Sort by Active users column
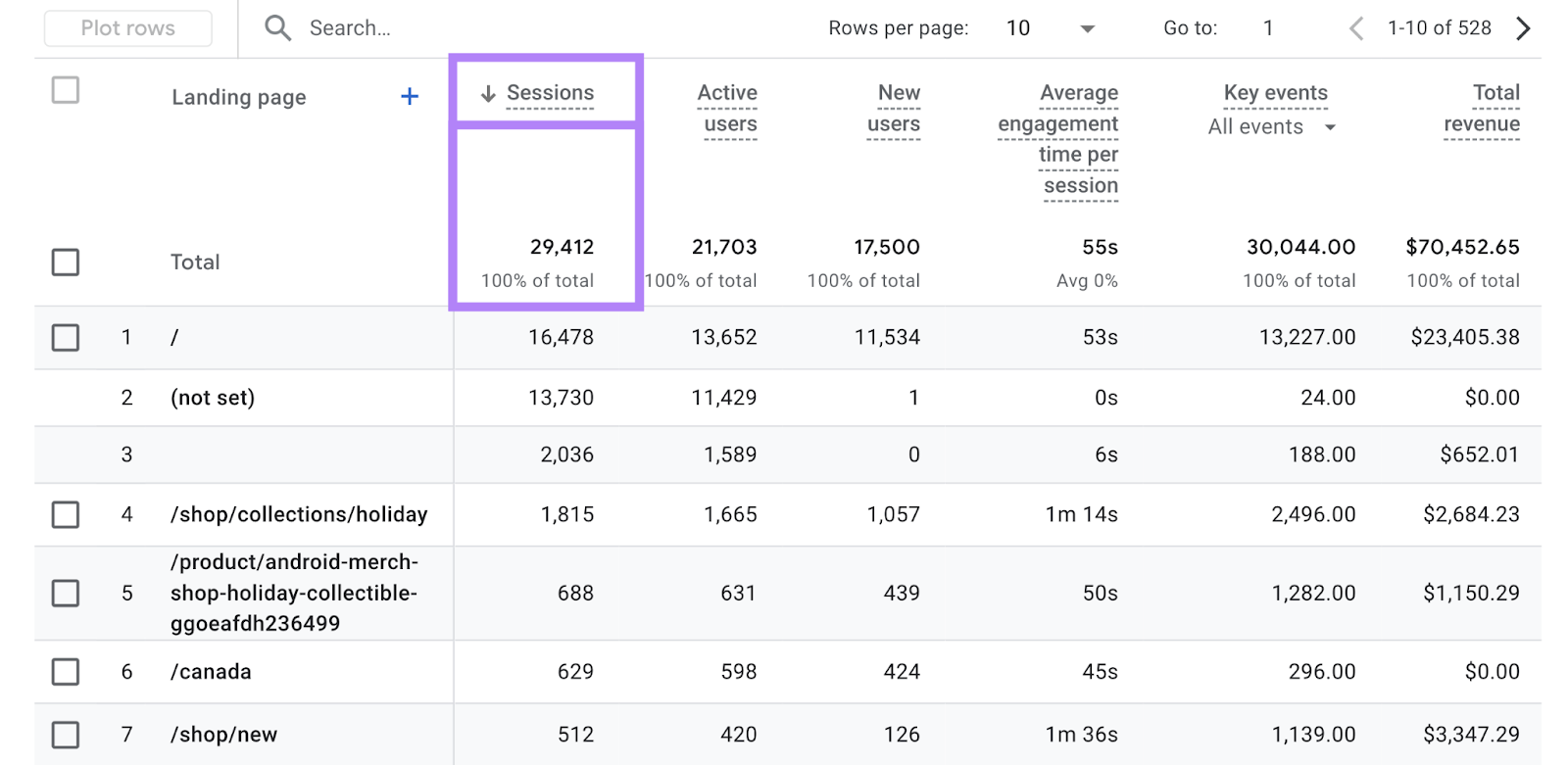 pyautogui.click(x=728, y=108)
